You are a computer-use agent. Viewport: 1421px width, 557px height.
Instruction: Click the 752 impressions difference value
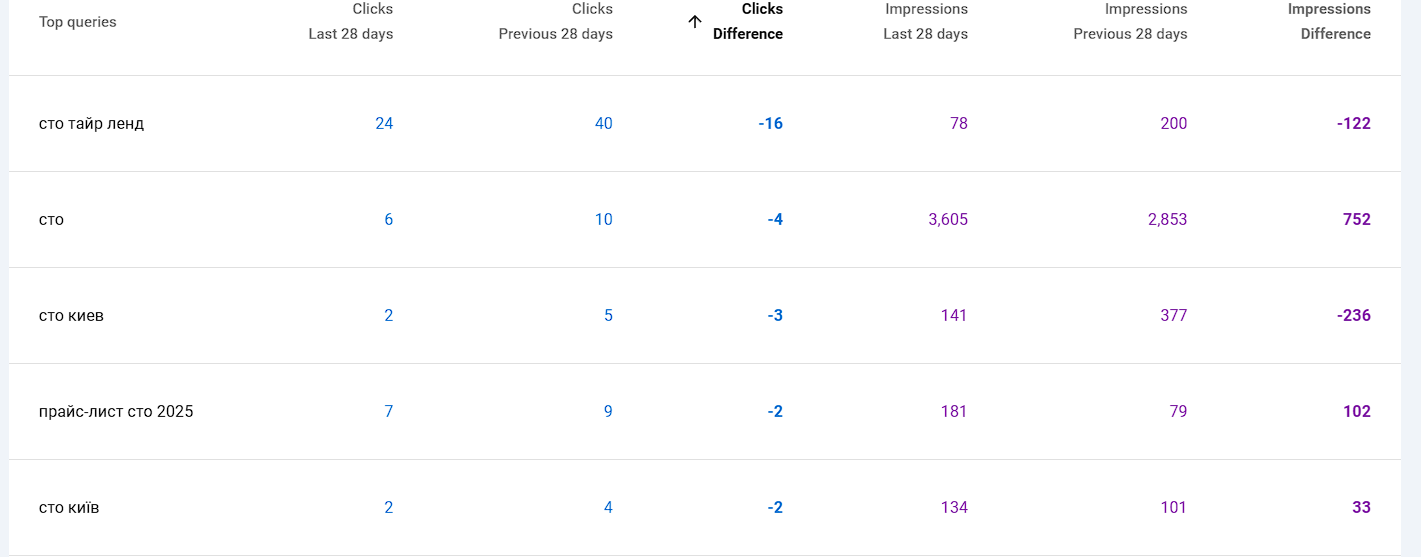click(x=1356, y=220)
